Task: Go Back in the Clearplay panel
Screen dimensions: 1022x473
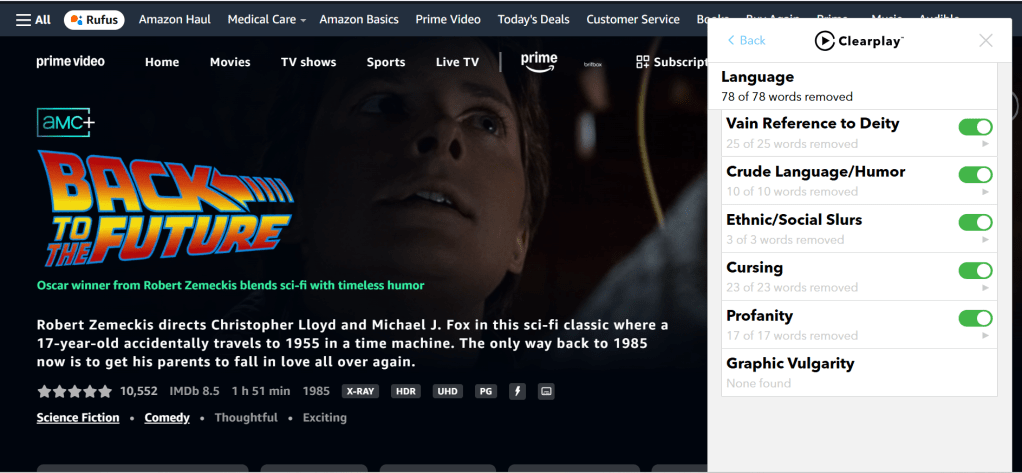Action: 746,40
